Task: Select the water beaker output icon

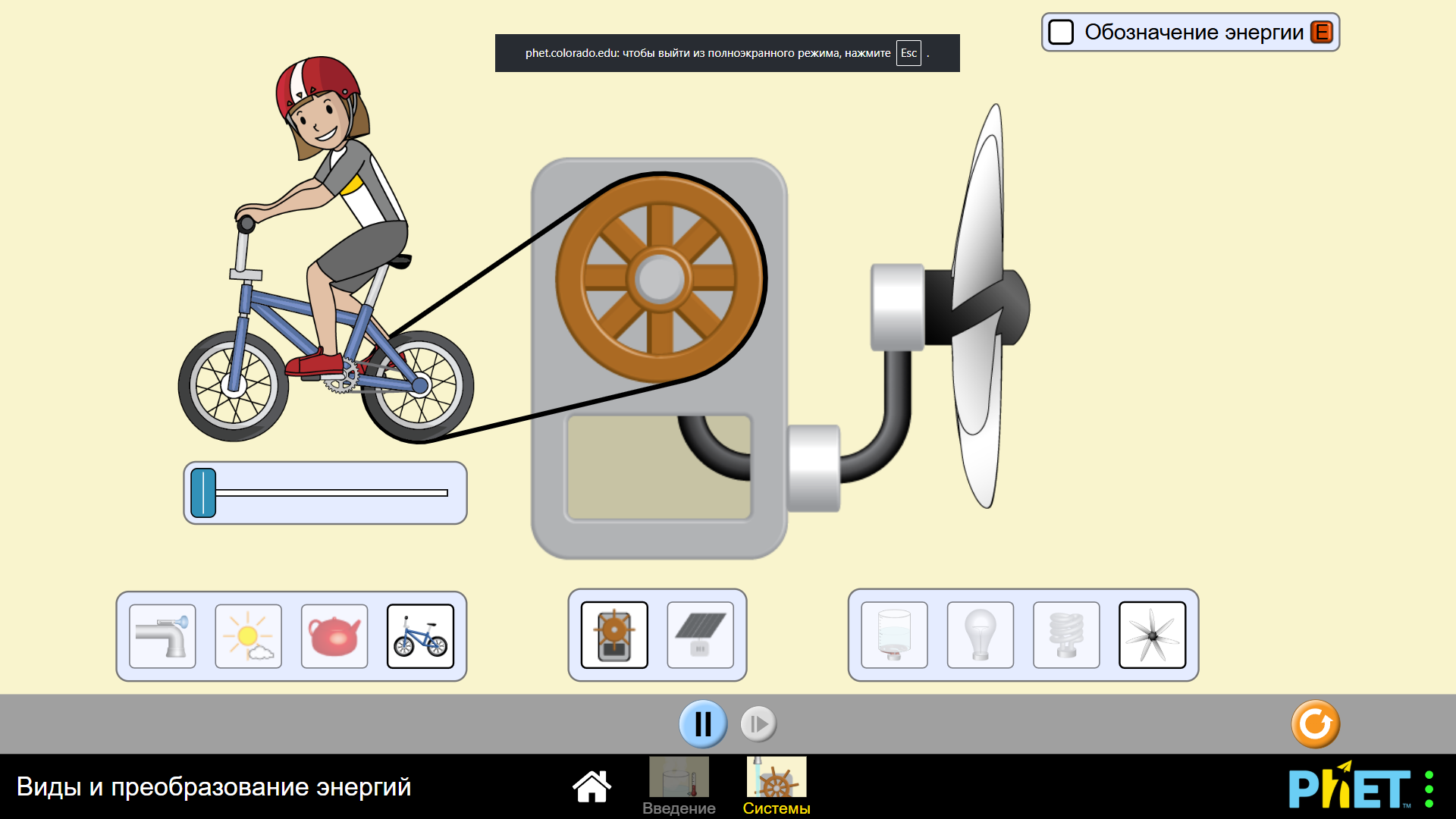Action: tap(894, 635)
